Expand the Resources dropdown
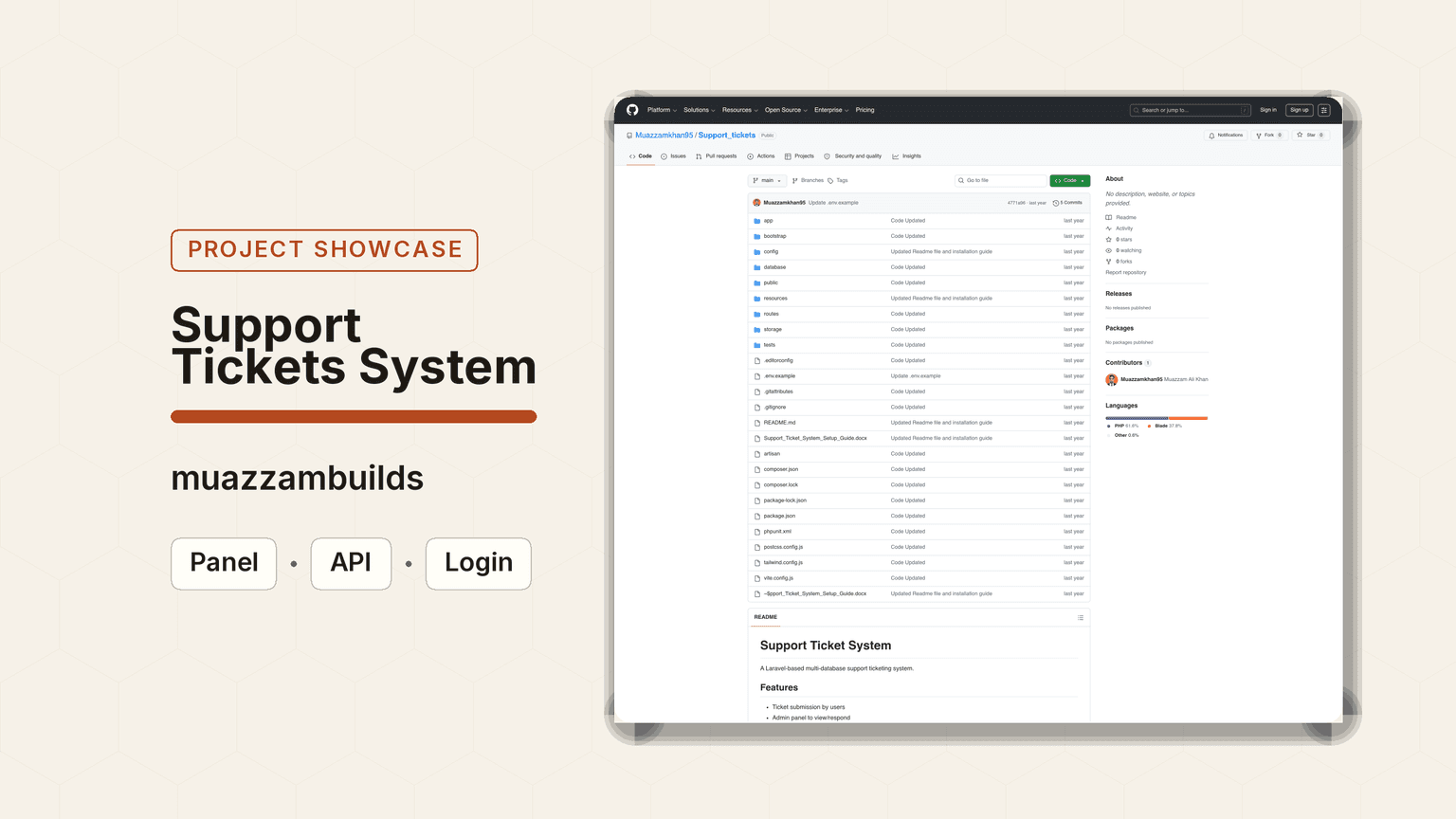The height and width of the screenshot is (819, 1456). pos(740,110)
